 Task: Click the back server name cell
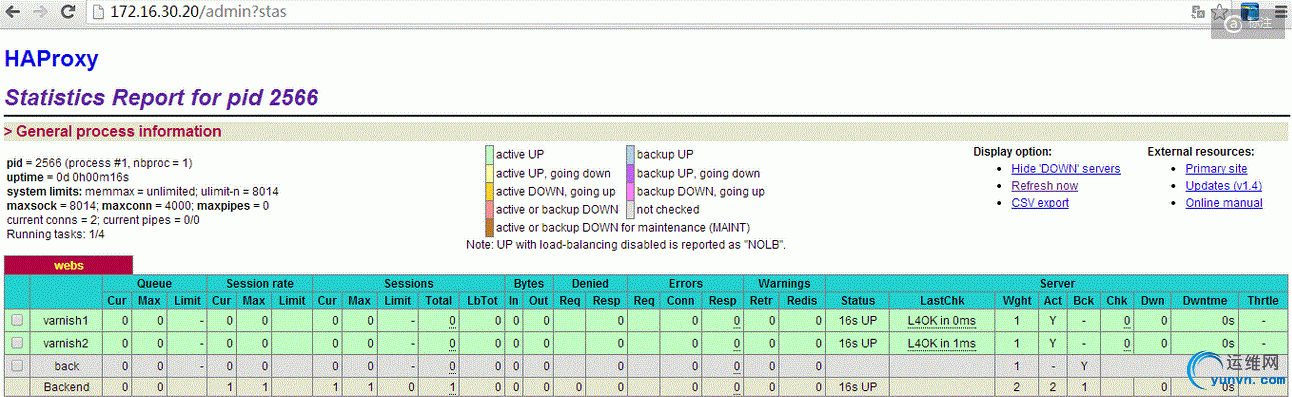(67, 366)
